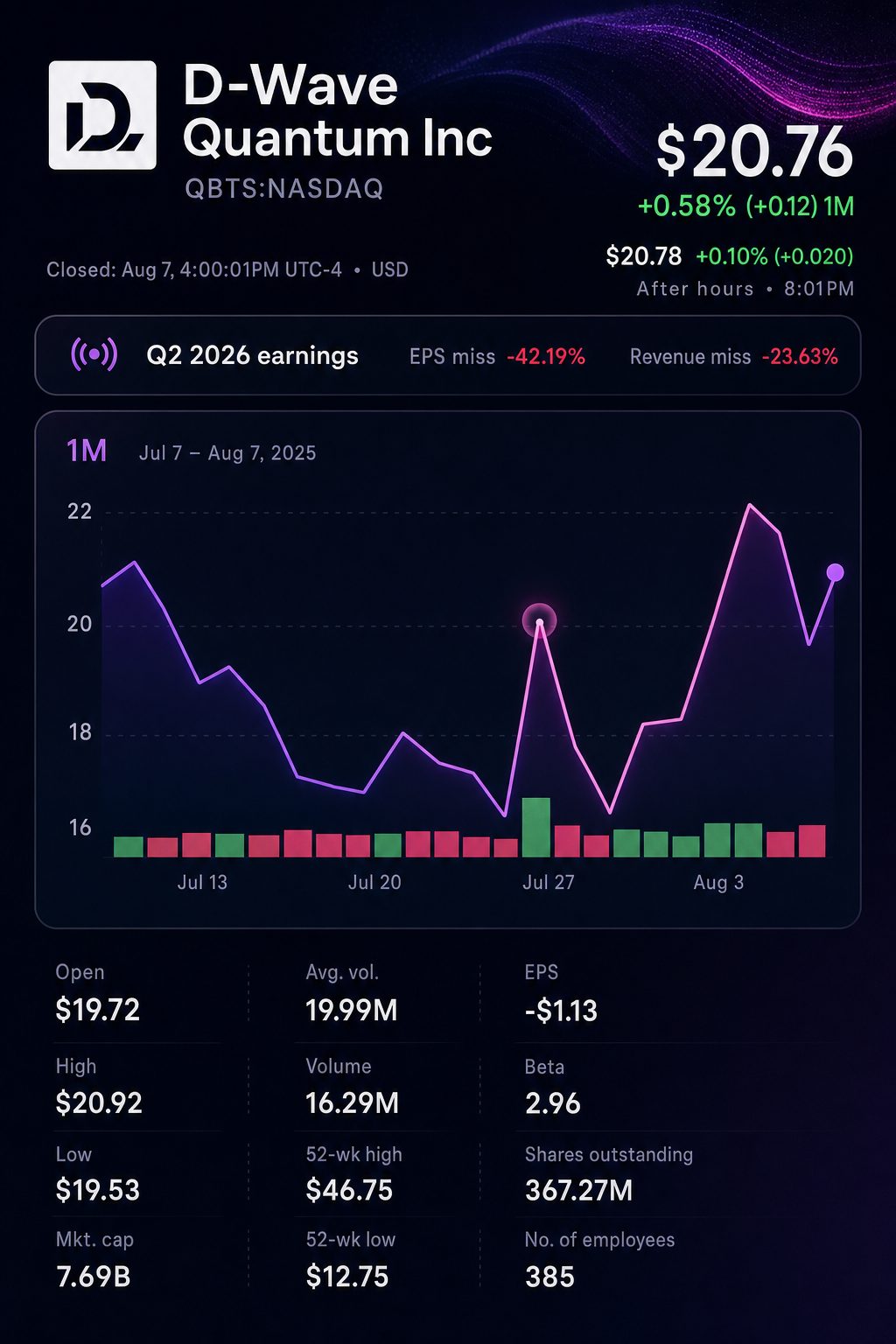Click the tall green Jul 27 volume bar

point(536,827)
